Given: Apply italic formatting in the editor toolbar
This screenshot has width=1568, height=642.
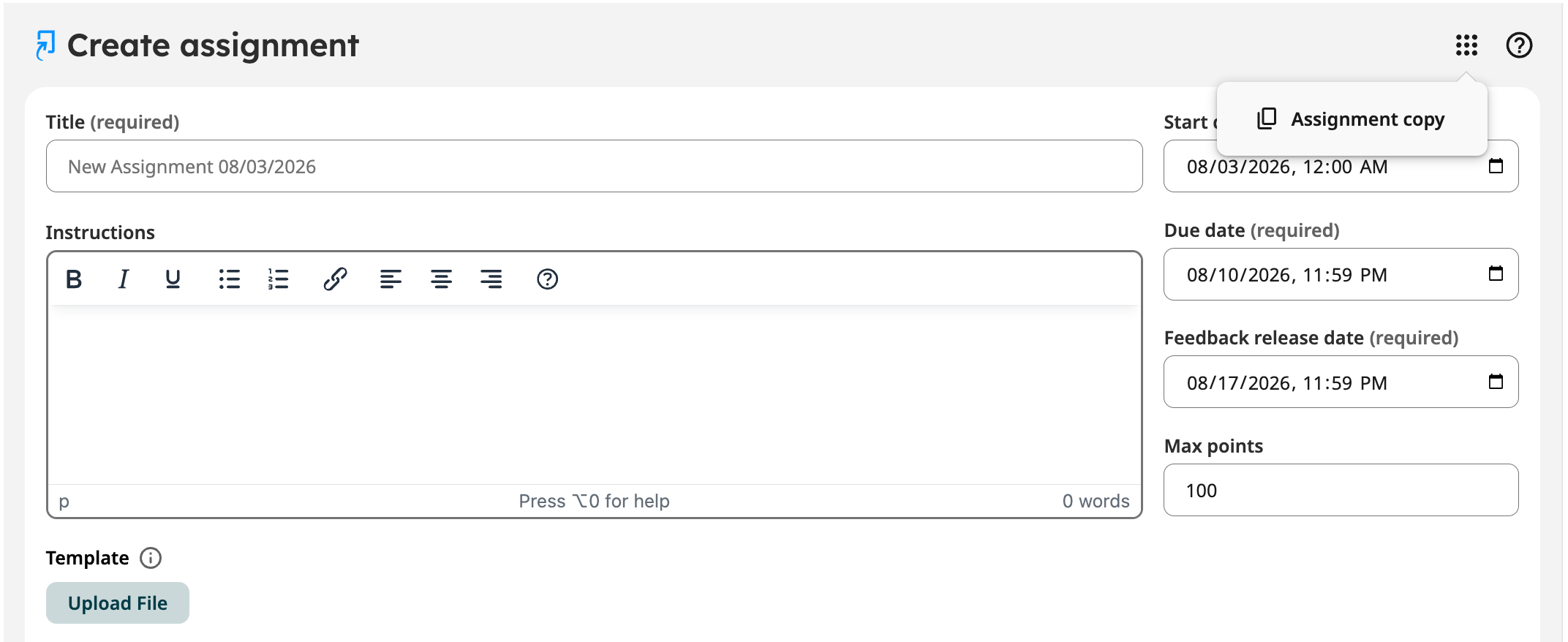Looking at the screenshot, I should tap(124, 279).
